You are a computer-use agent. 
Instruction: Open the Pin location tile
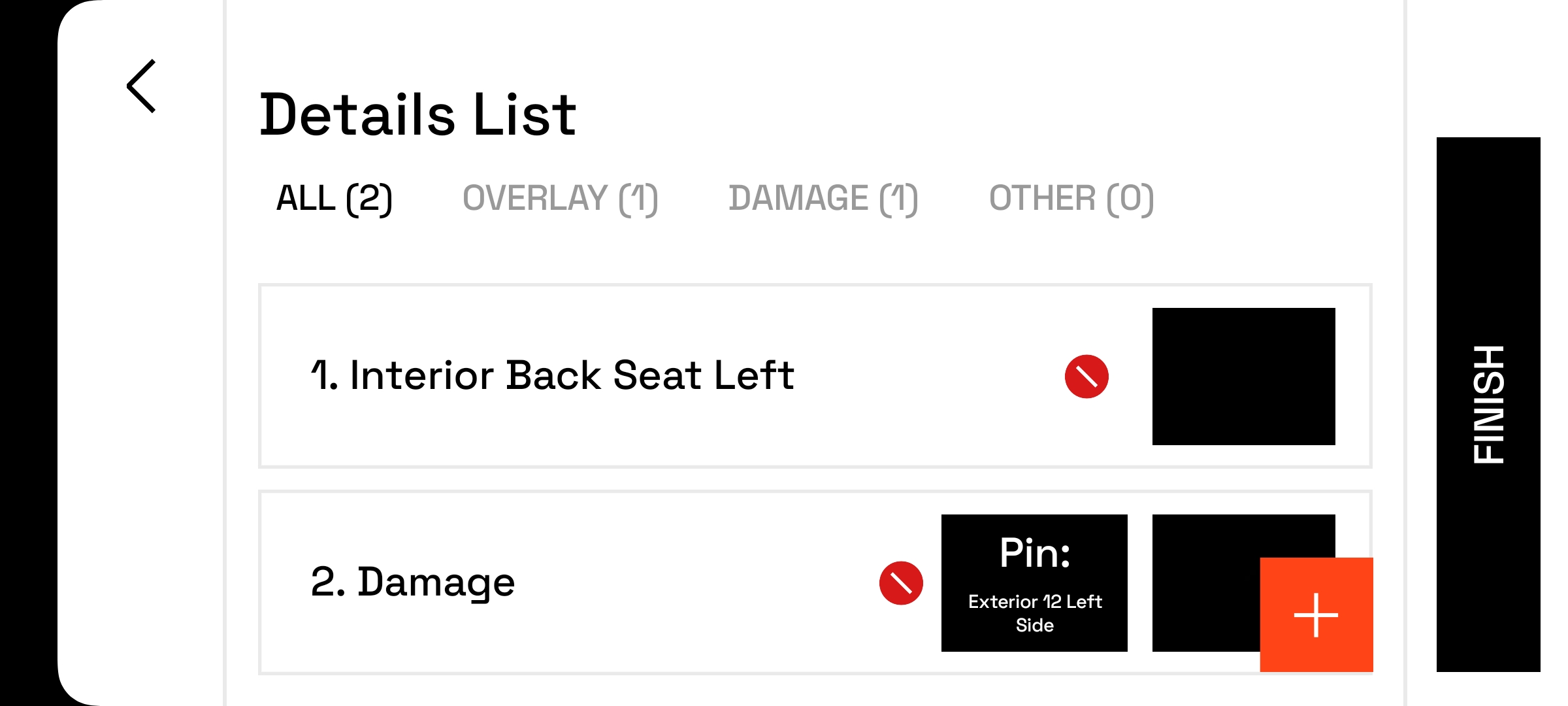1034,583
